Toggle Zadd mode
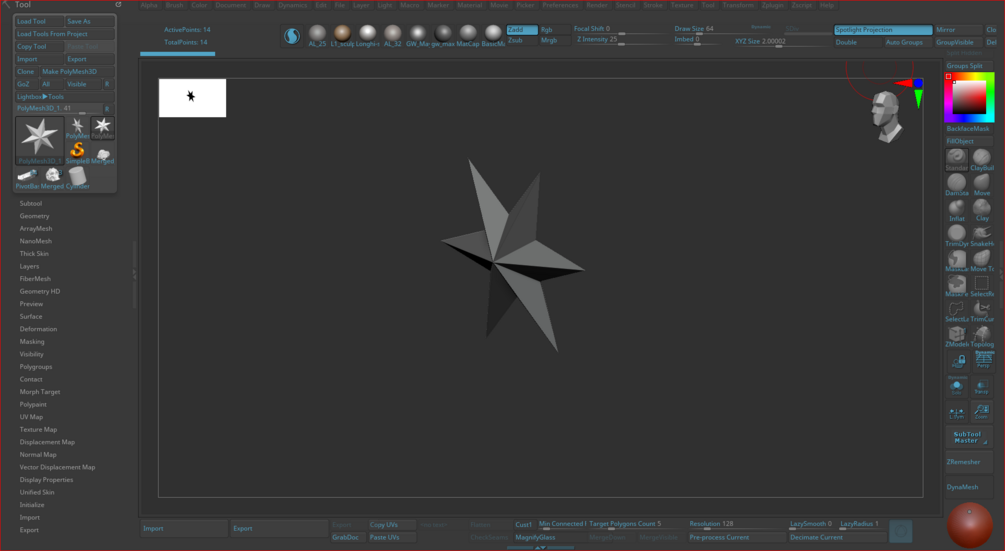Image resolution: width=1005 pixels, height=551 pixels. point(522,29)
